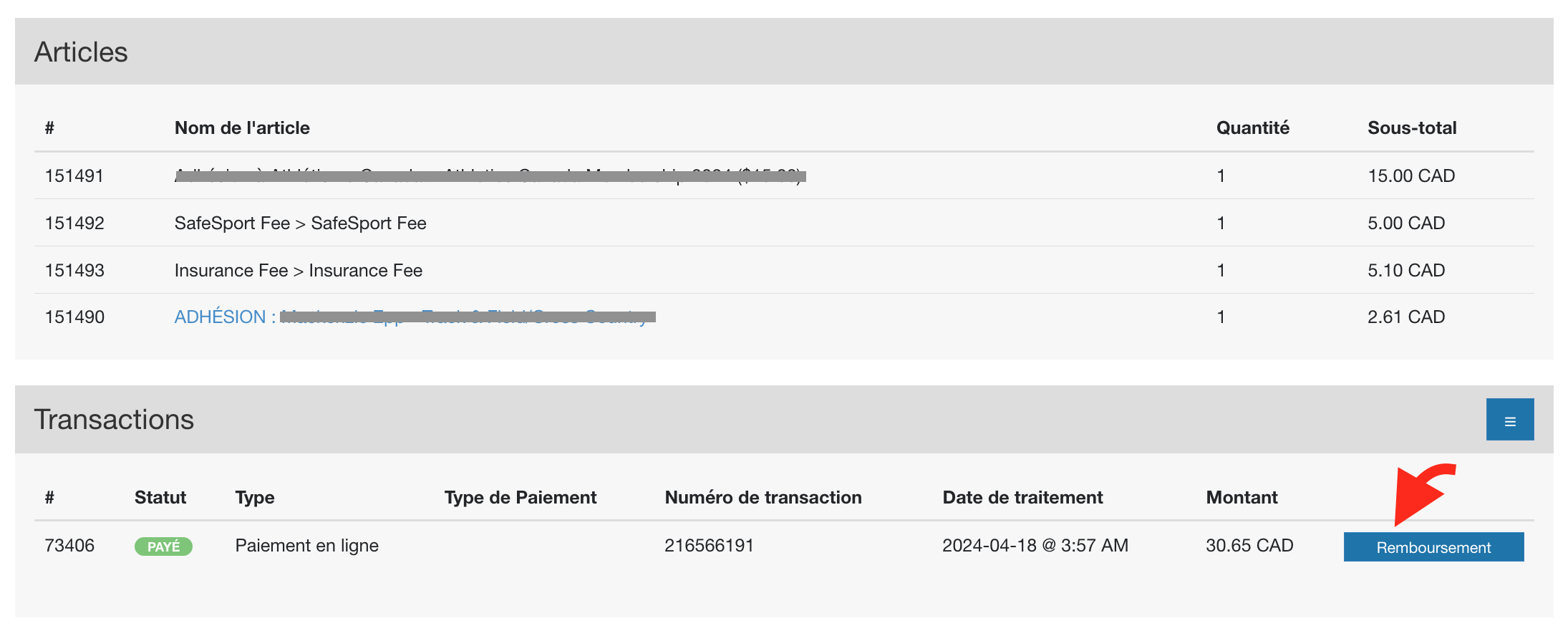Click the 30.65 CAD transaction amount
The height and width of the screenshot is (626, 1568).
1249,546
